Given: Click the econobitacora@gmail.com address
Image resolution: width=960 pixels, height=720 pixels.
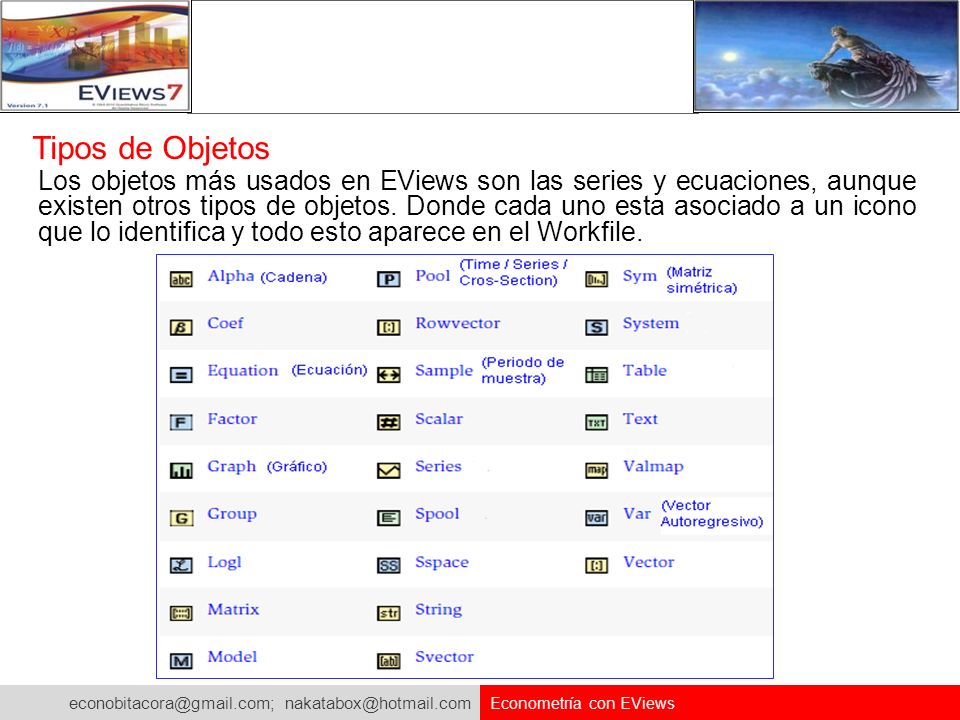Looking at the screenshot, I should (171, 703).
